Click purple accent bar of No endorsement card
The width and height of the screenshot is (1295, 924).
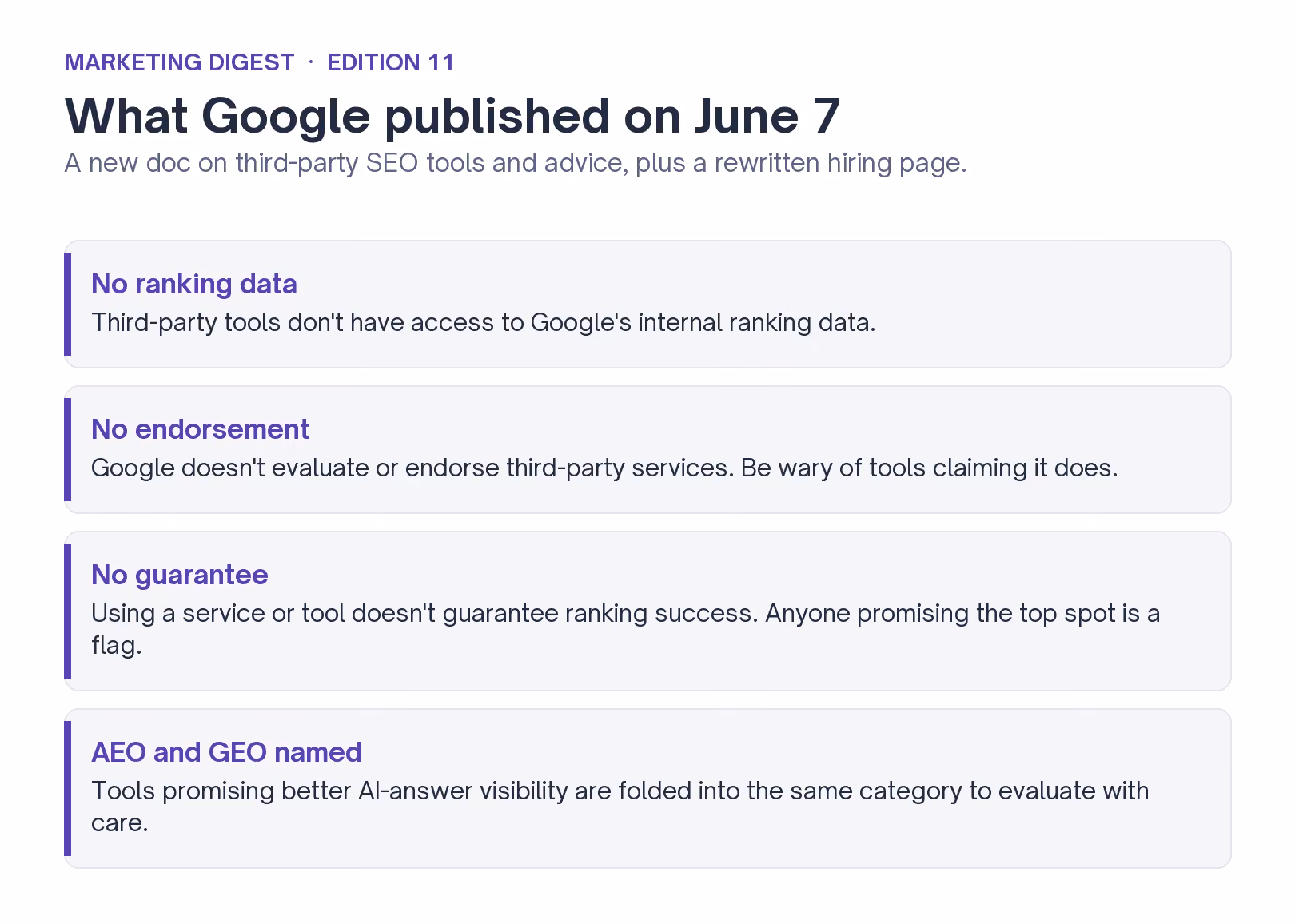click(68, 449)
